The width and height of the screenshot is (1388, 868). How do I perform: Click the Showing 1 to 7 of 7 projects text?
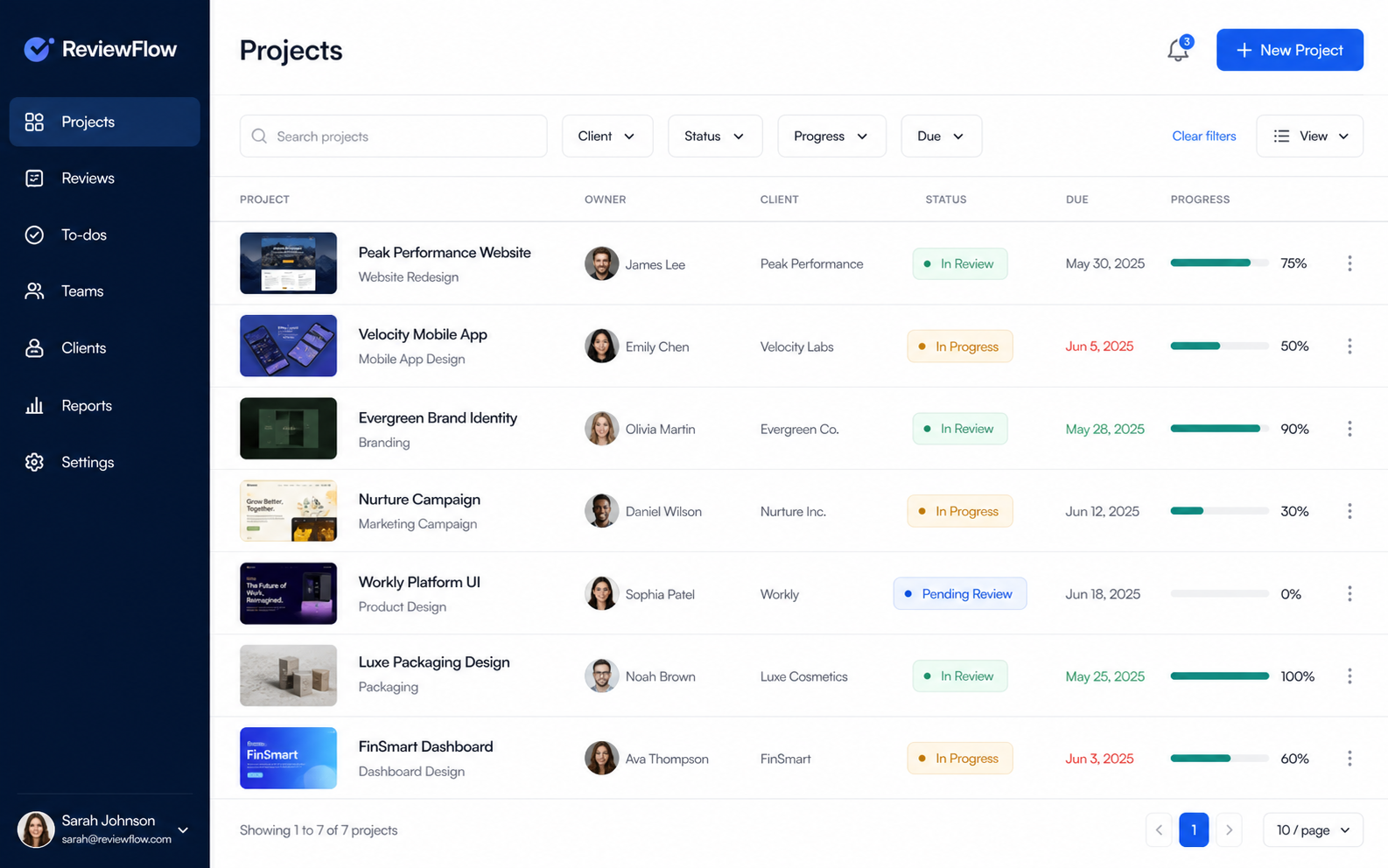(319, 829)
